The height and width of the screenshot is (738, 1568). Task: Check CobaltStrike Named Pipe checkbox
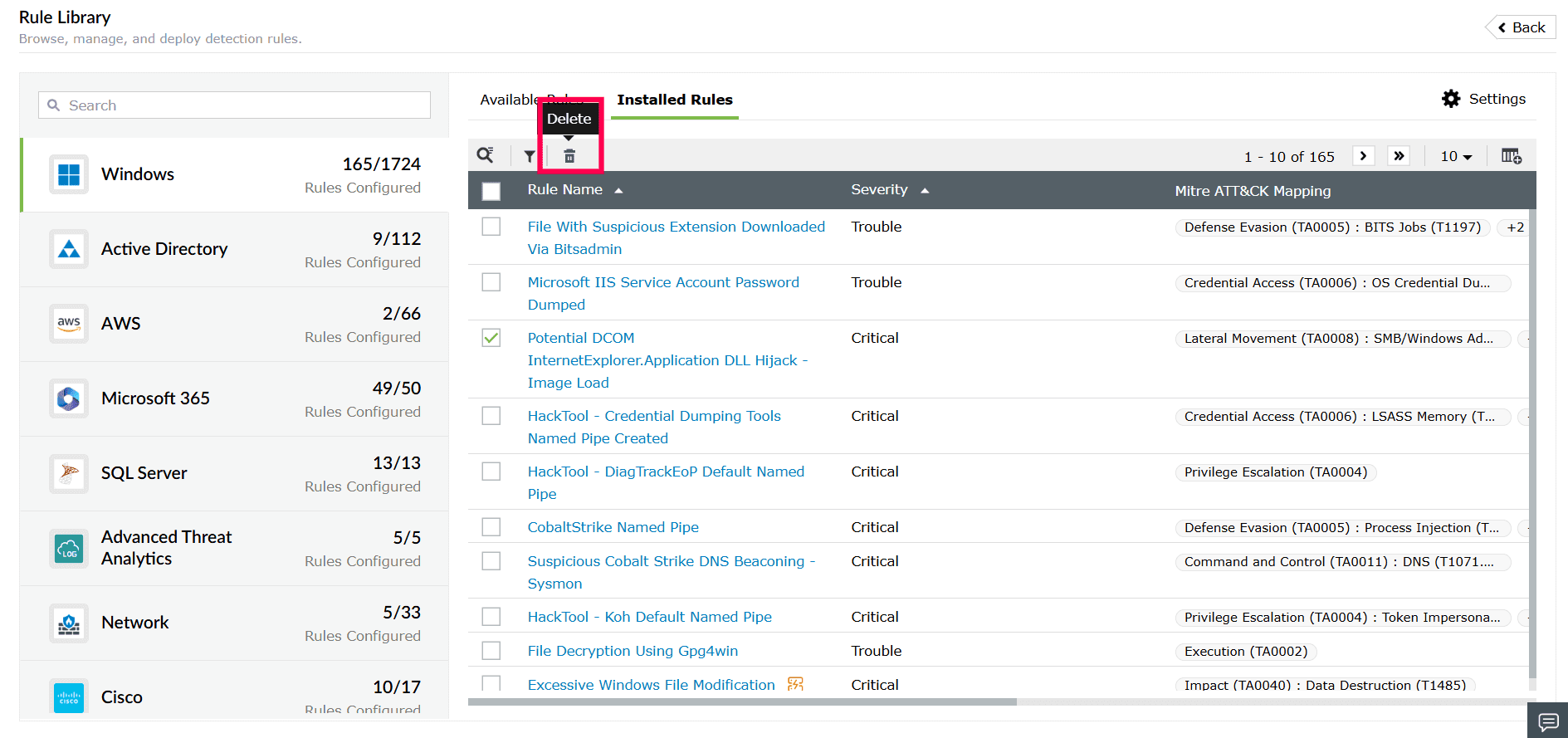click(x=491, y=527)
